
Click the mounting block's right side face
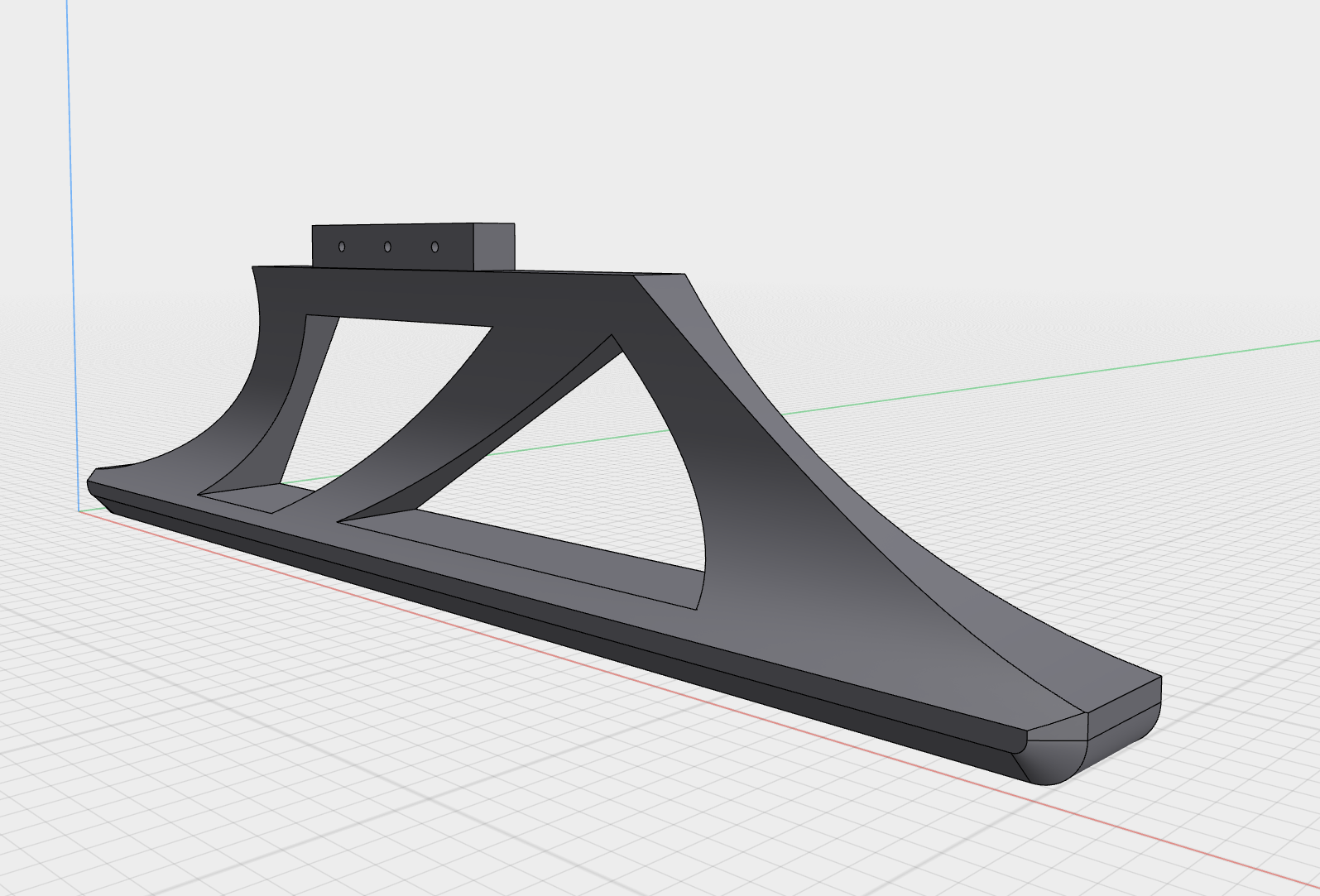[492, 247]
